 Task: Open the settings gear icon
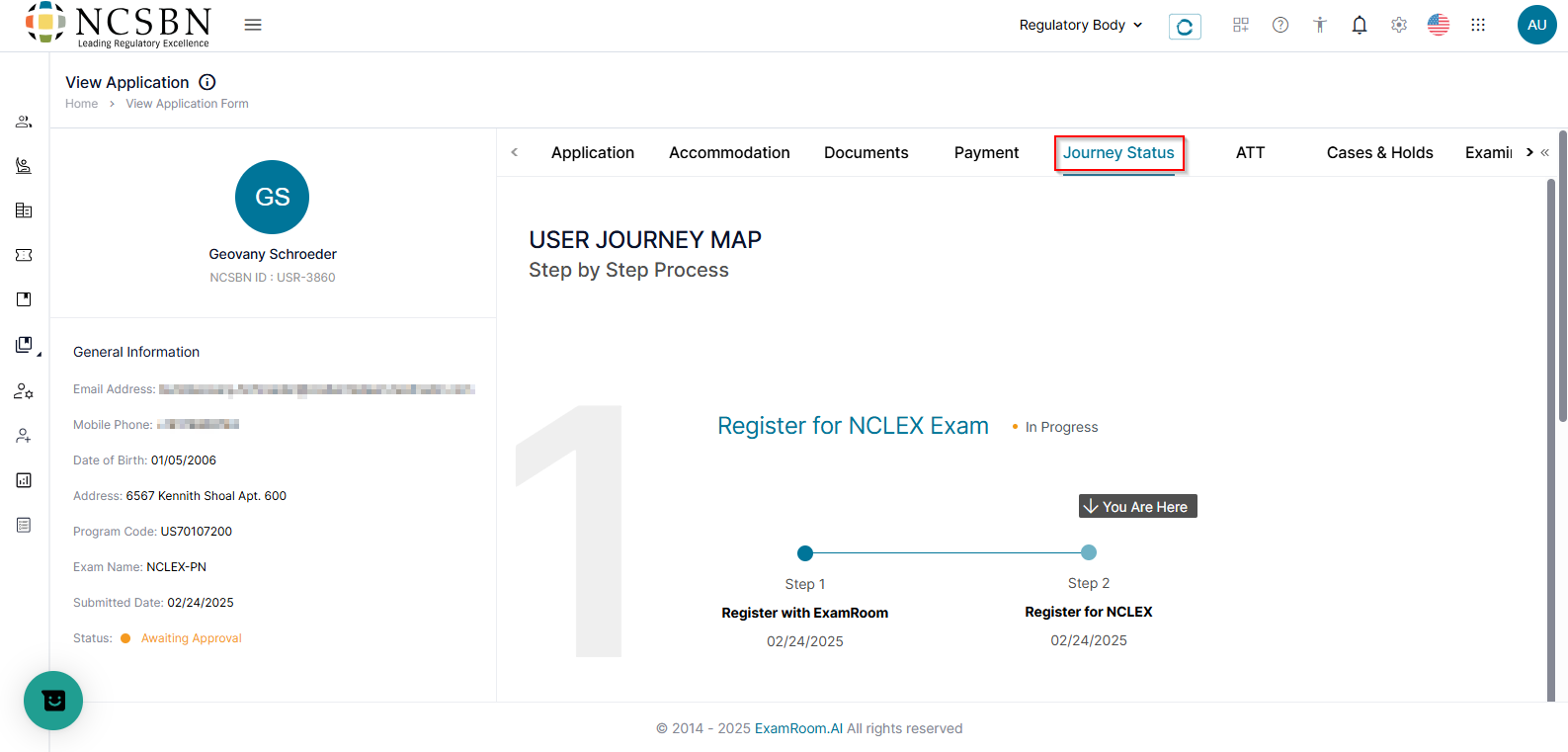click(x=1399, y=25)
